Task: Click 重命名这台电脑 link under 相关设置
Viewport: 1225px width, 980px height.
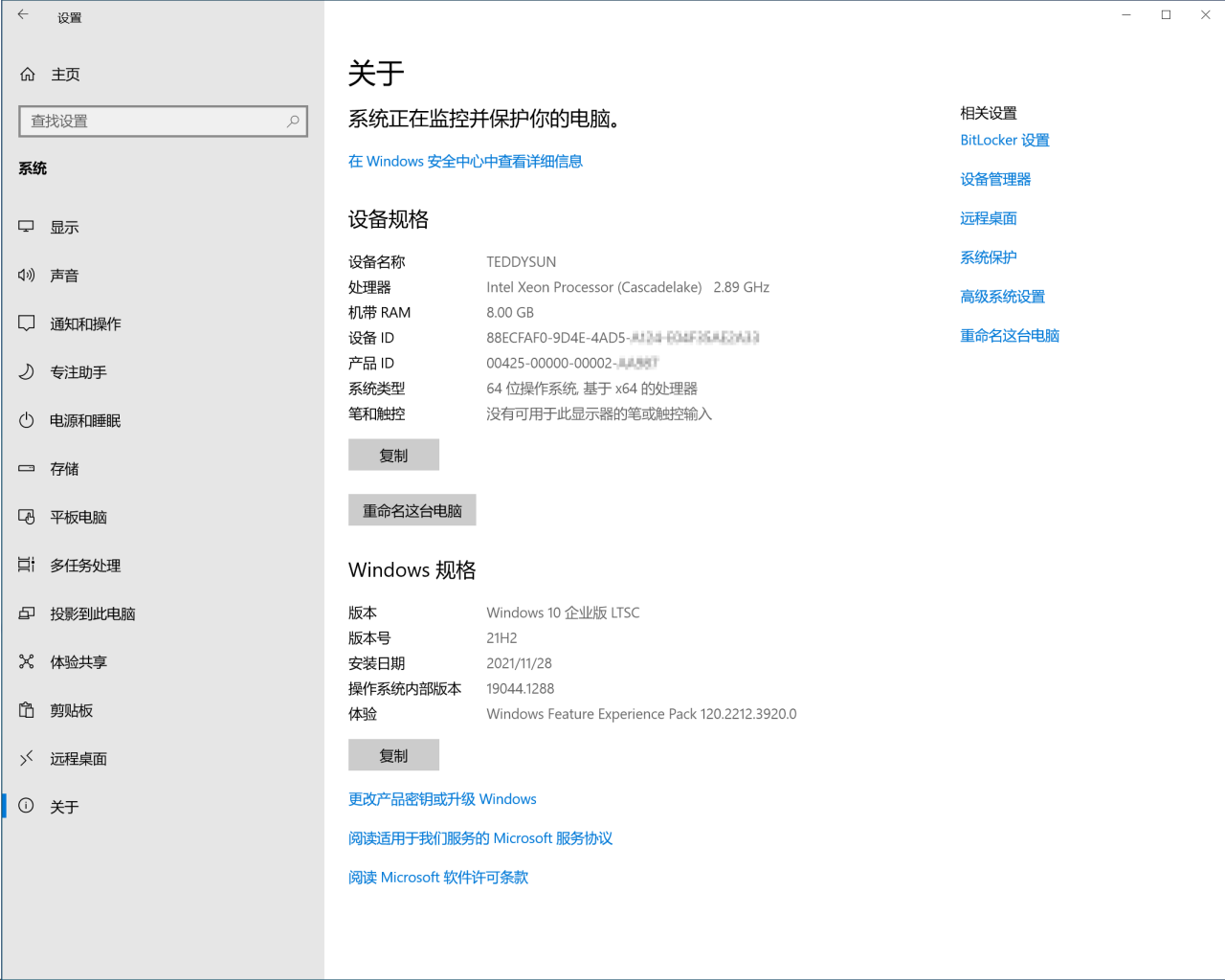Action: coord(1010,336)
